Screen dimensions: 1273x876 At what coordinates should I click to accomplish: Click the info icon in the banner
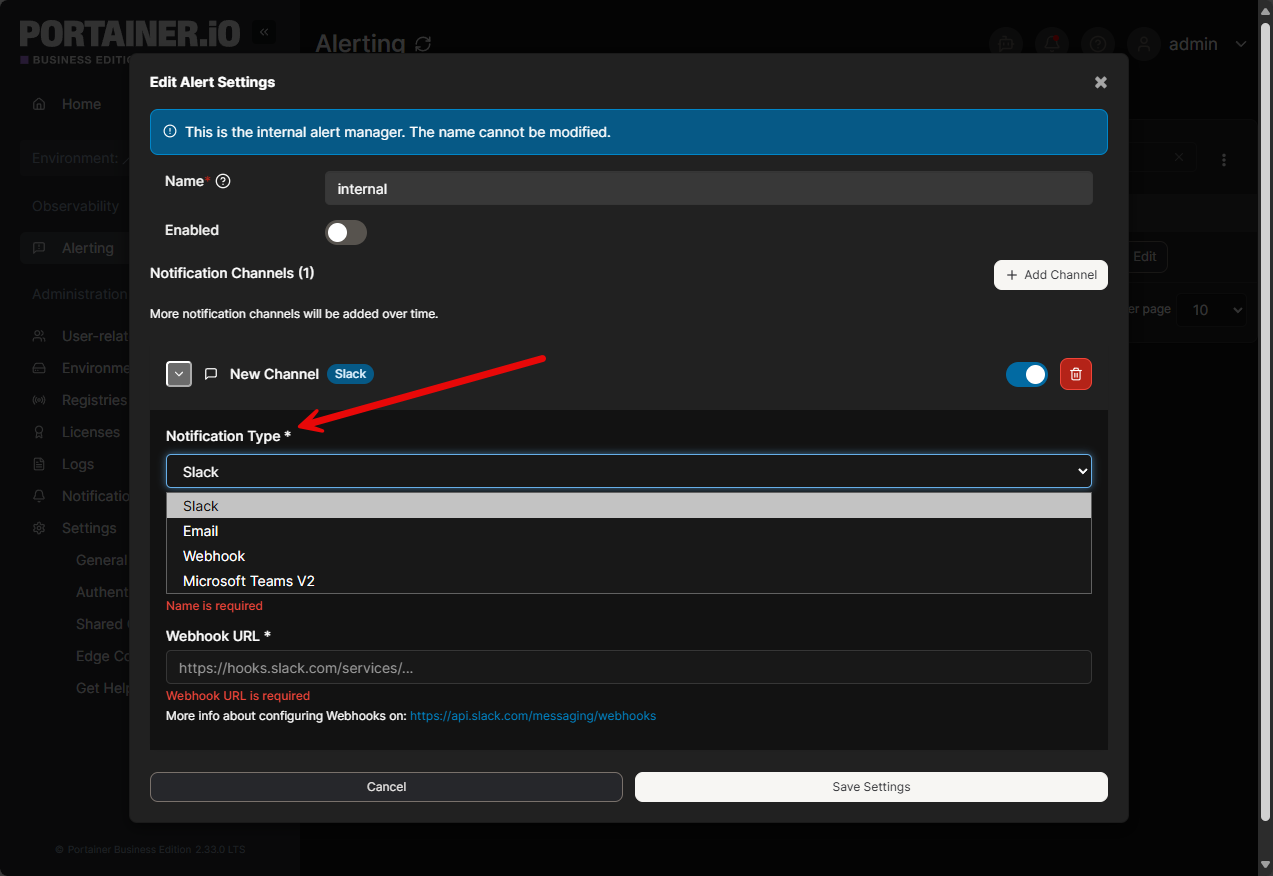(x=170, y=132)
